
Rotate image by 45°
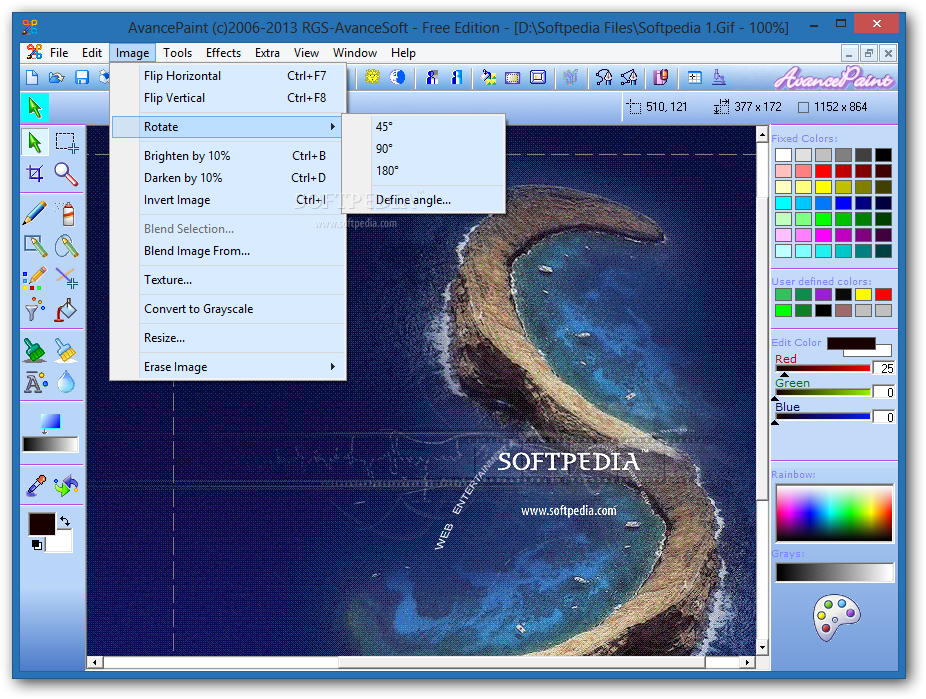(423, 126)
